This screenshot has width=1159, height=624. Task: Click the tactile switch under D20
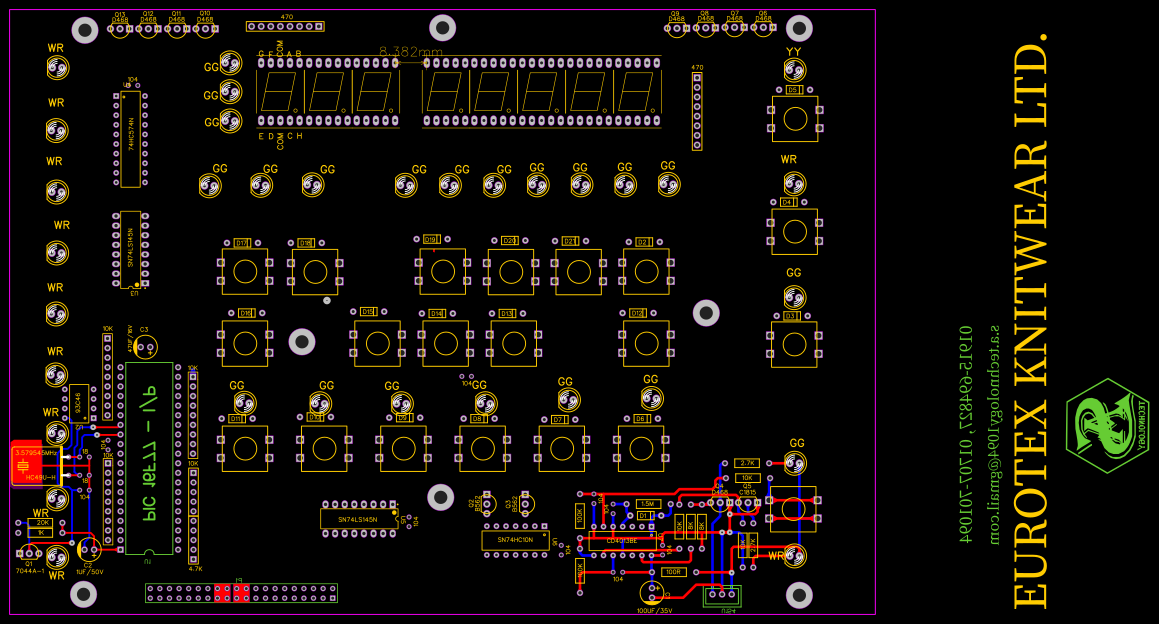point(511,272)
